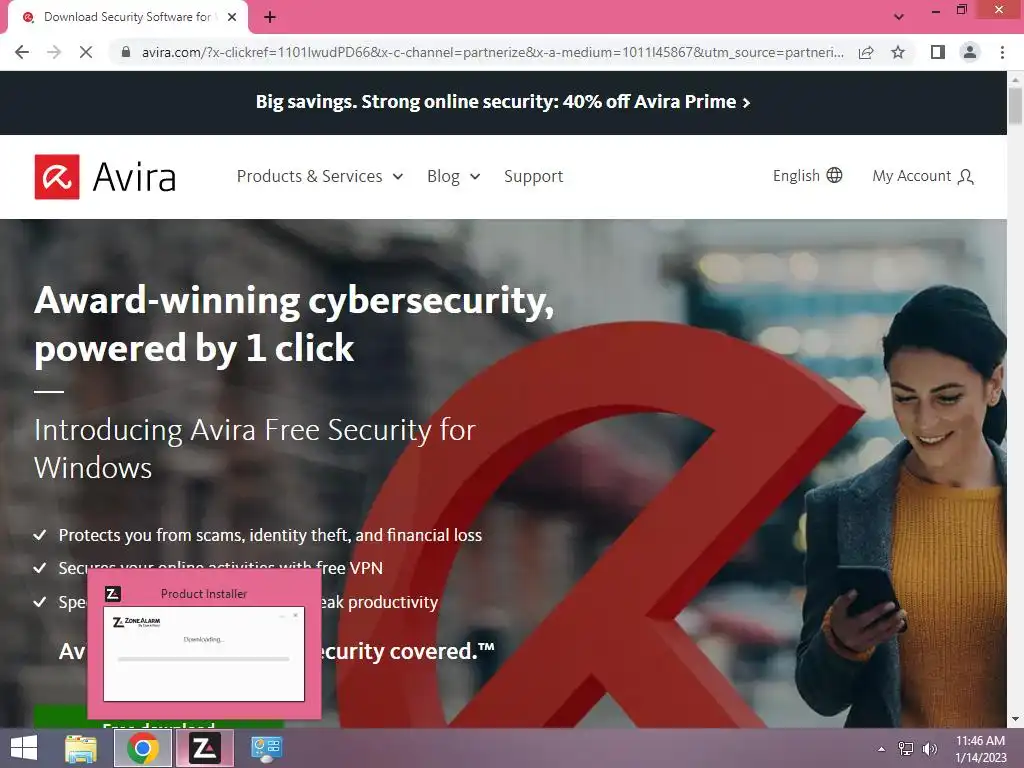Viewport: 1024px width, 768px height.
Task: Go back to previous page
Action: point(22,52)
